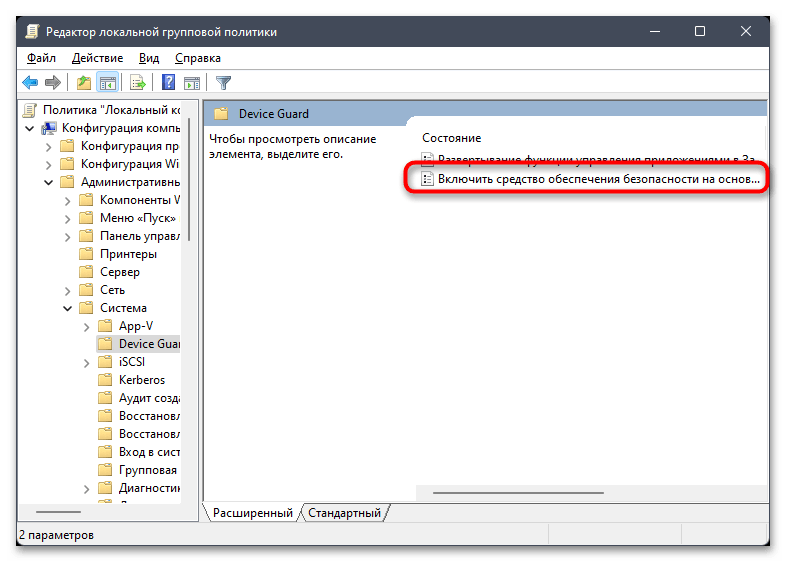Screen dimensions: 786x562
Task: Select the Диагностика folder
Action: (x=139, y=488)
